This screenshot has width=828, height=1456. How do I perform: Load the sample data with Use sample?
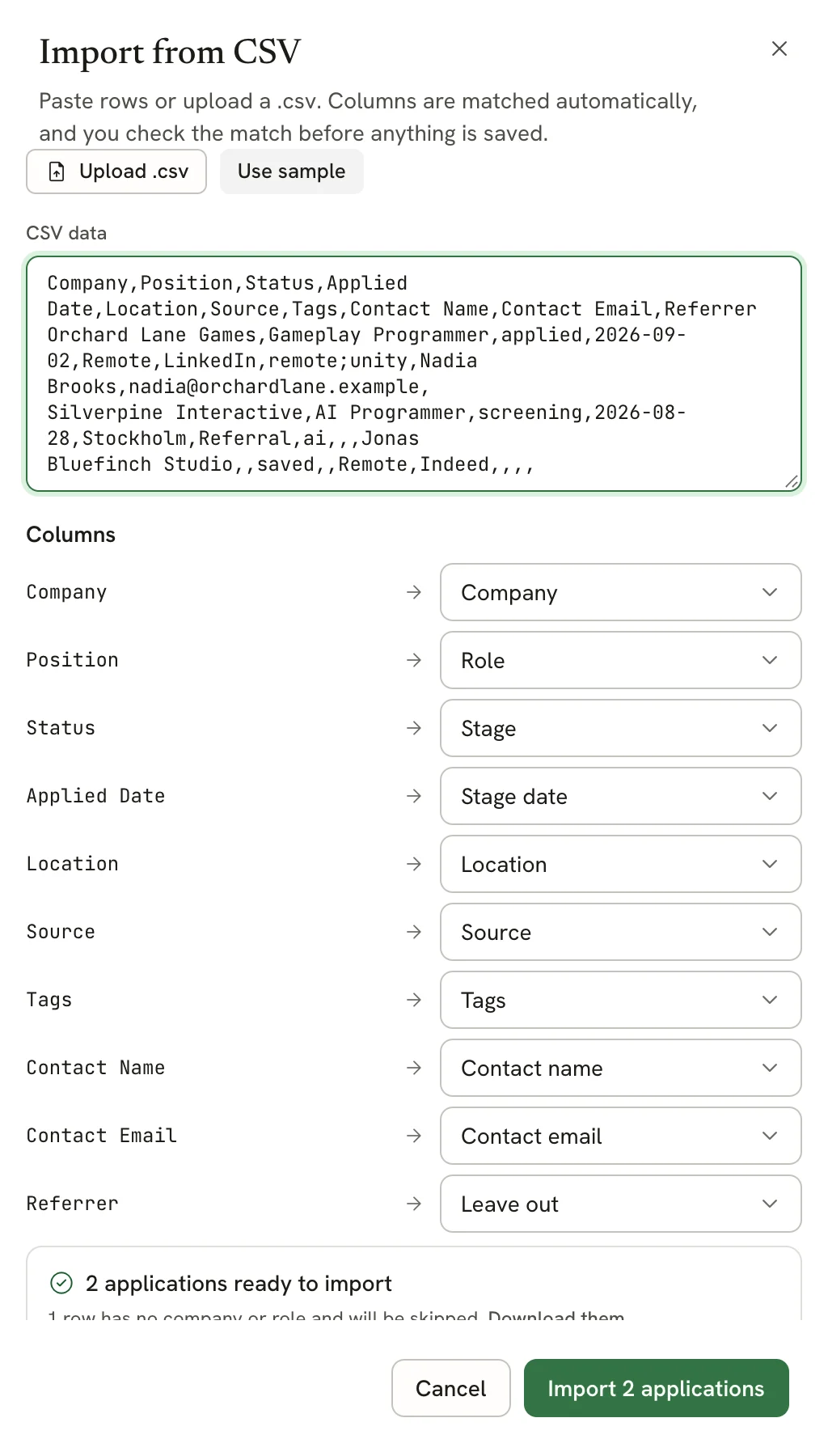tap(292, 171)
